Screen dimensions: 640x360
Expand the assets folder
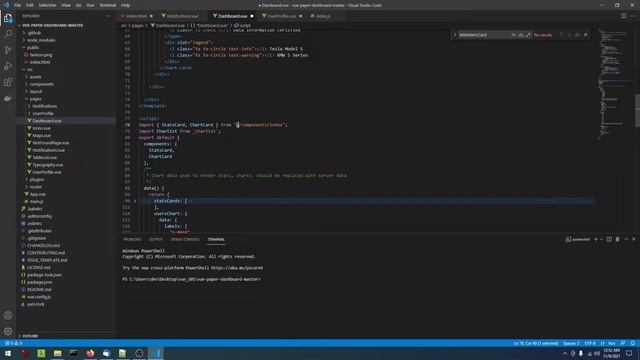(36, 77)
